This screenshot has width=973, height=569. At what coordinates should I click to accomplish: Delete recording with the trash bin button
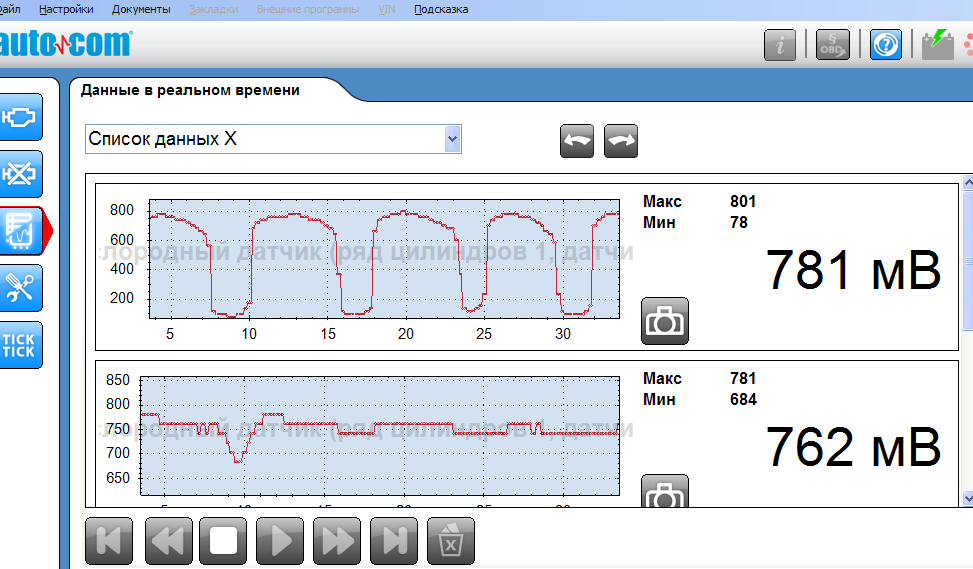tap(450, 541)
